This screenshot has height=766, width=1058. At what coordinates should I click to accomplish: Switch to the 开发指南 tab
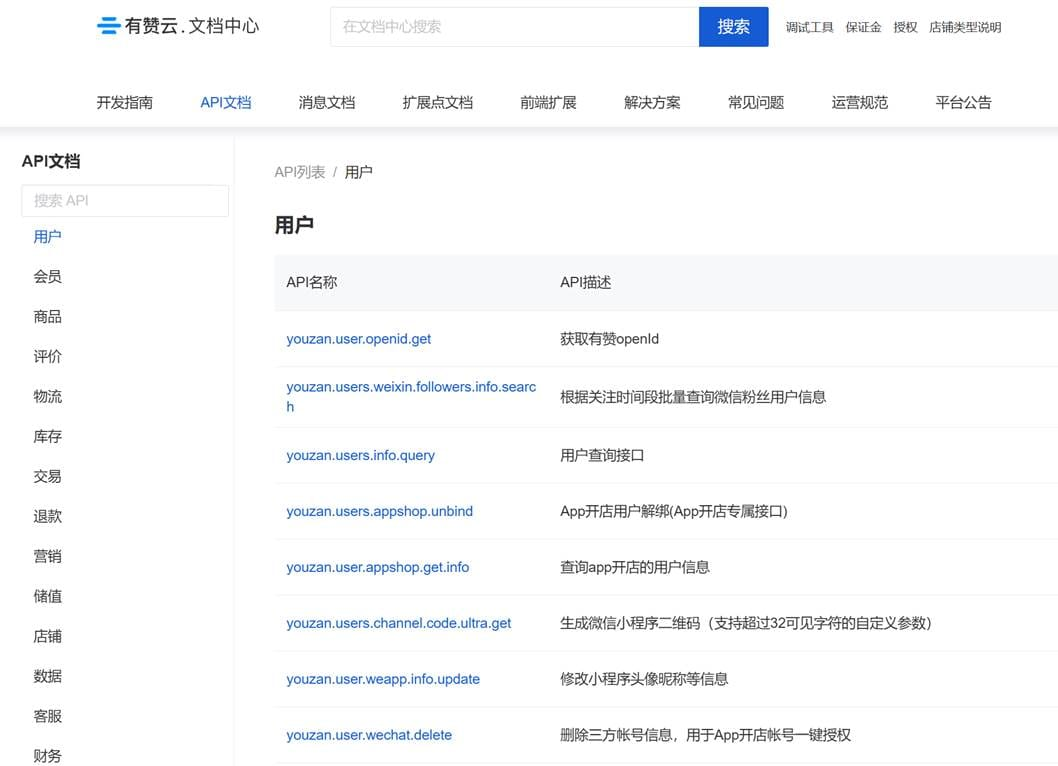(125, 103)
